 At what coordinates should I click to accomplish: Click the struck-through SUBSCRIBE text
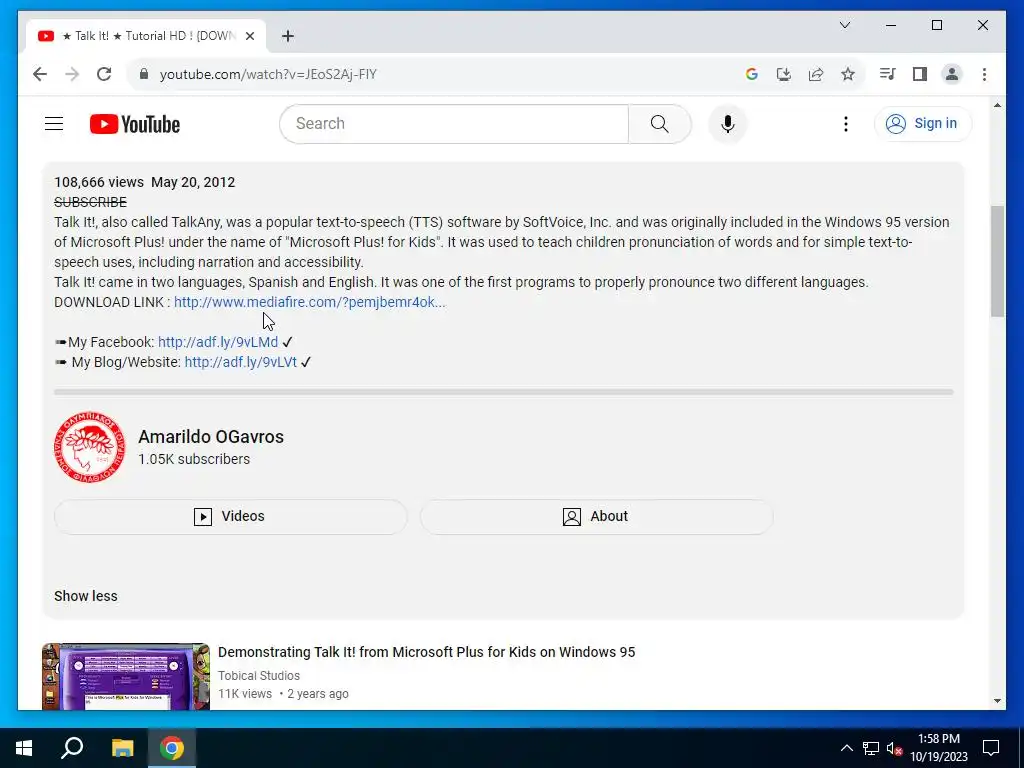pyautogui.click(x=90, y=202)
